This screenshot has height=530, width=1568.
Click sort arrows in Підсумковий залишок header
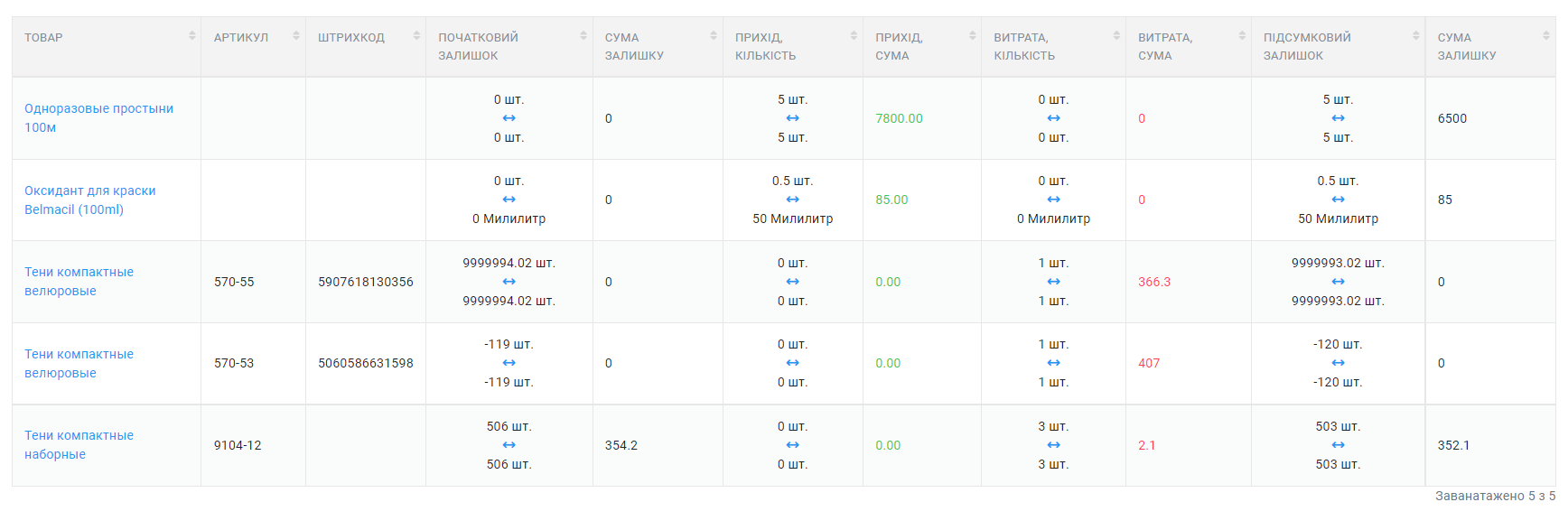[1416, 36]
